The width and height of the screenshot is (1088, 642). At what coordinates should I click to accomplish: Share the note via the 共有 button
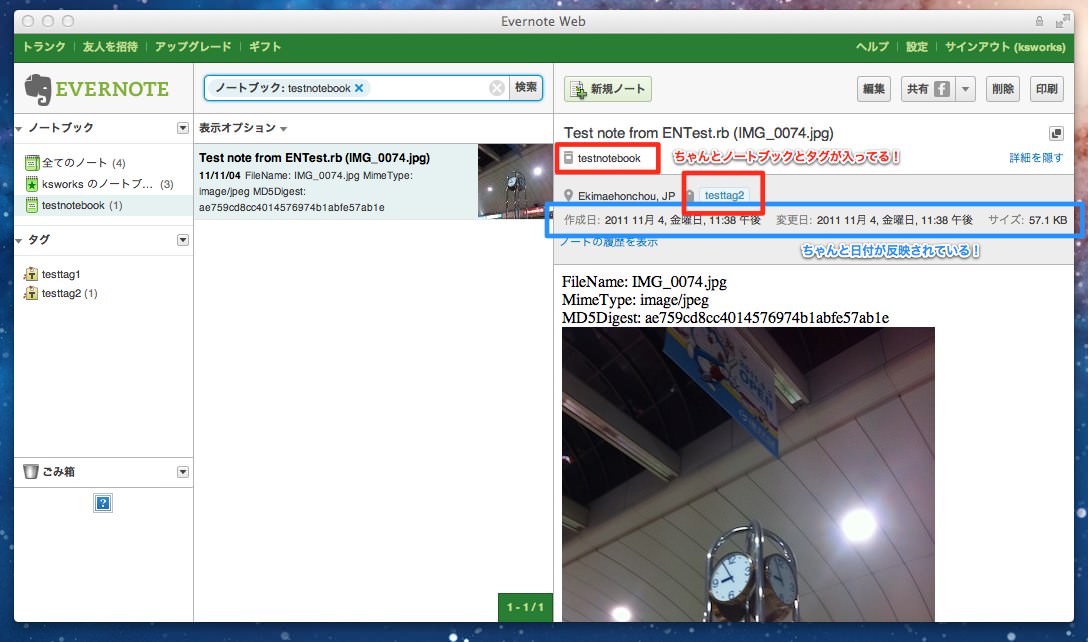tap(928, 89)
